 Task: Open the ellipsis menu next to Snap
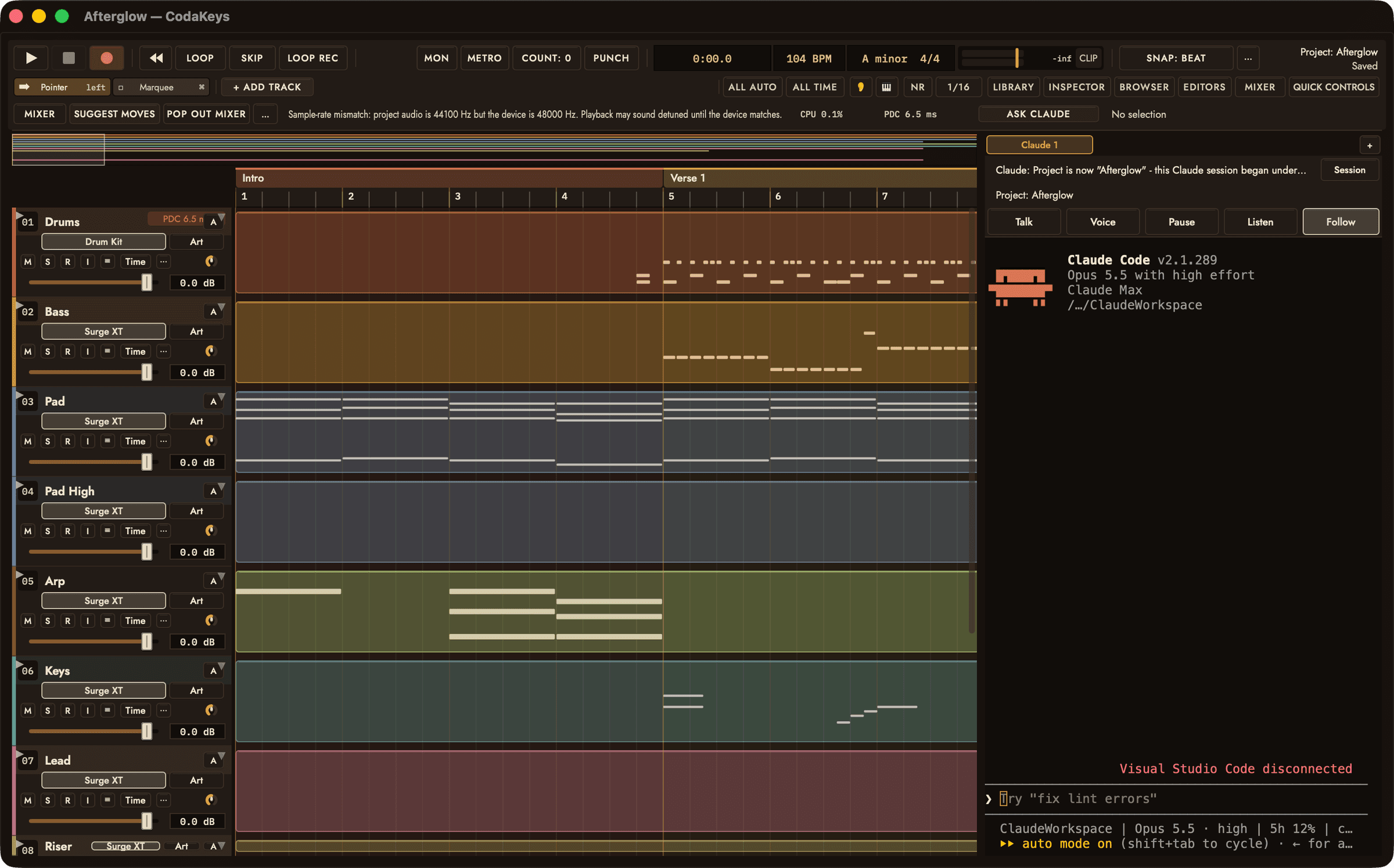[x=1248, y=58]
